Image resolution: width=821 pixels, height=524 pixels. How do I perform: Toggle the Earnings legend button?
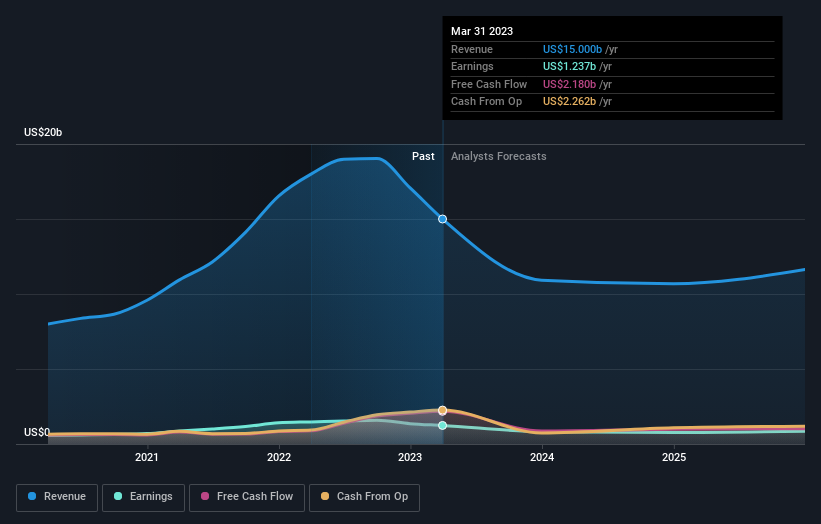(143, 497)
